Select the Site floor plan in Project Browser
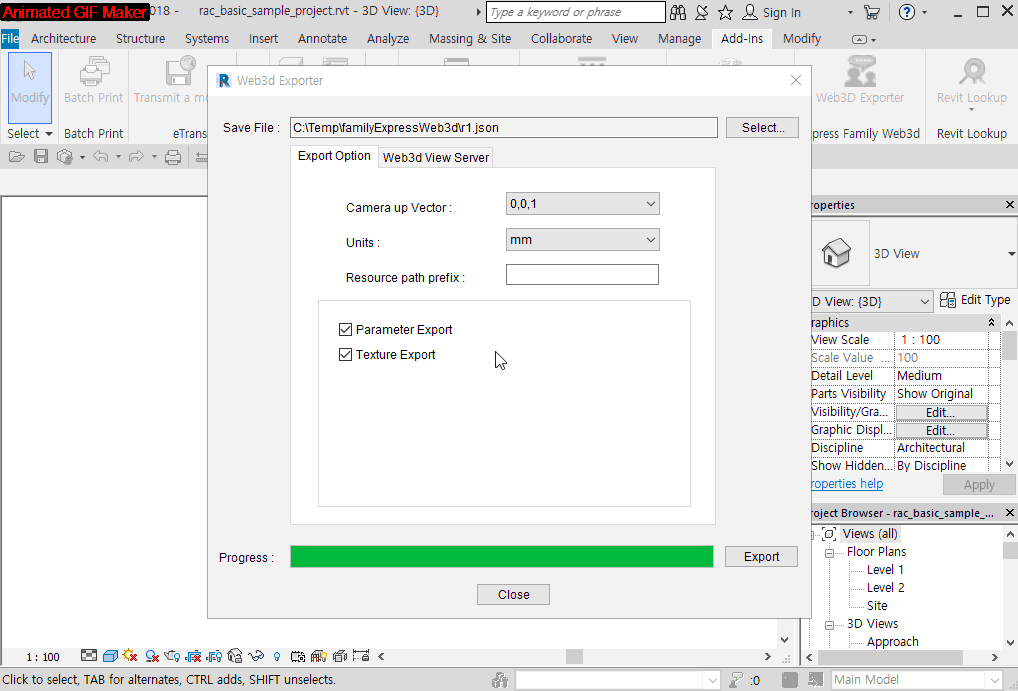 tap(877, 606)
